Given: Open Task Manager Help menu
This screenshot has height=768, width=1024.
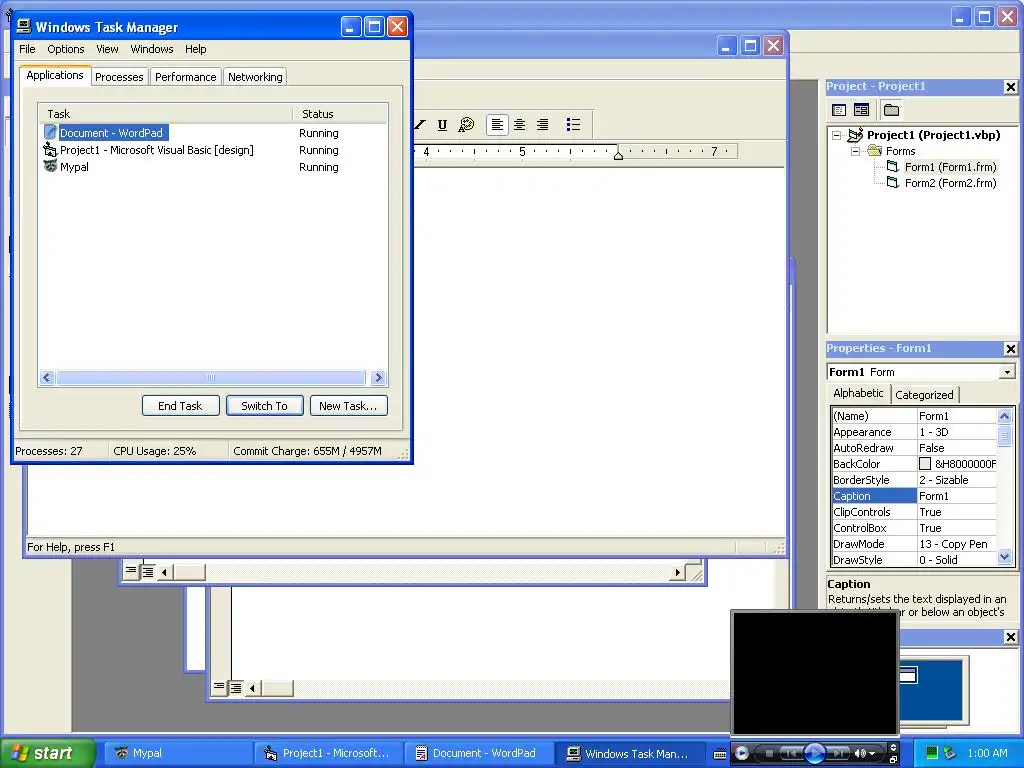Looking at the screenshot, I should click(x=195, y=49).
